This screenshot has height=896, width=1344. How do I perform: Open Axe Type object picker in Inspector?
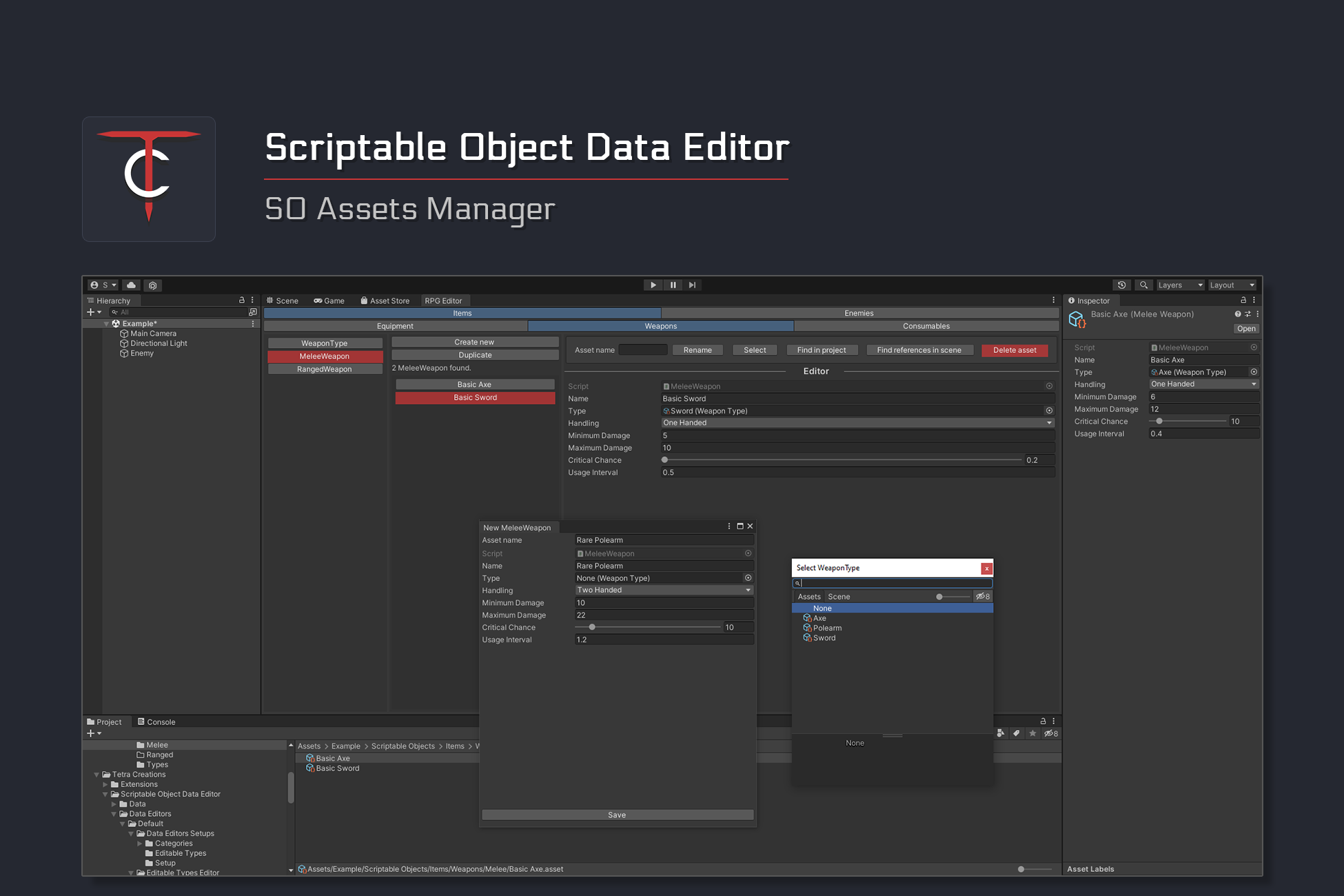tap(1254, 372)
